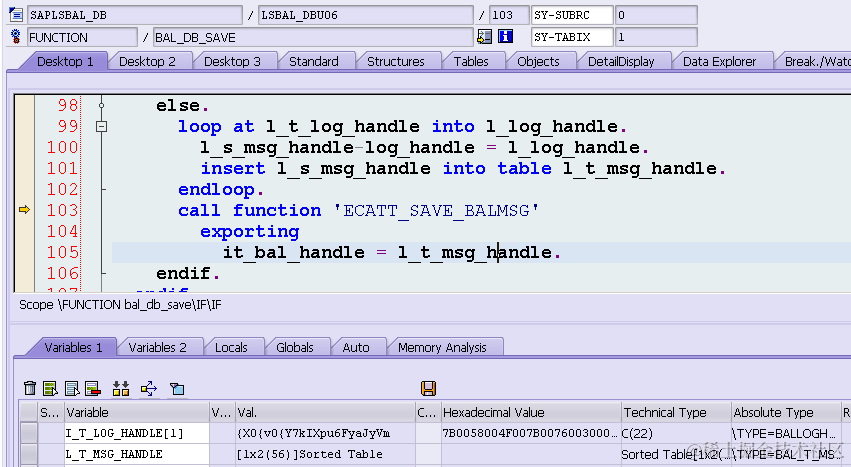Select the Objects tab
The image size is (851, 467).
[538, 61]
